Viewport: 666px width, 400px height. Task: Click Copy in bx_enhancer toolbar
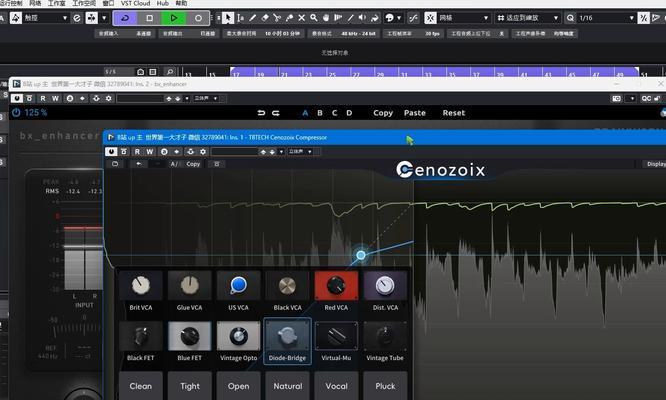(x=383, y=113)
